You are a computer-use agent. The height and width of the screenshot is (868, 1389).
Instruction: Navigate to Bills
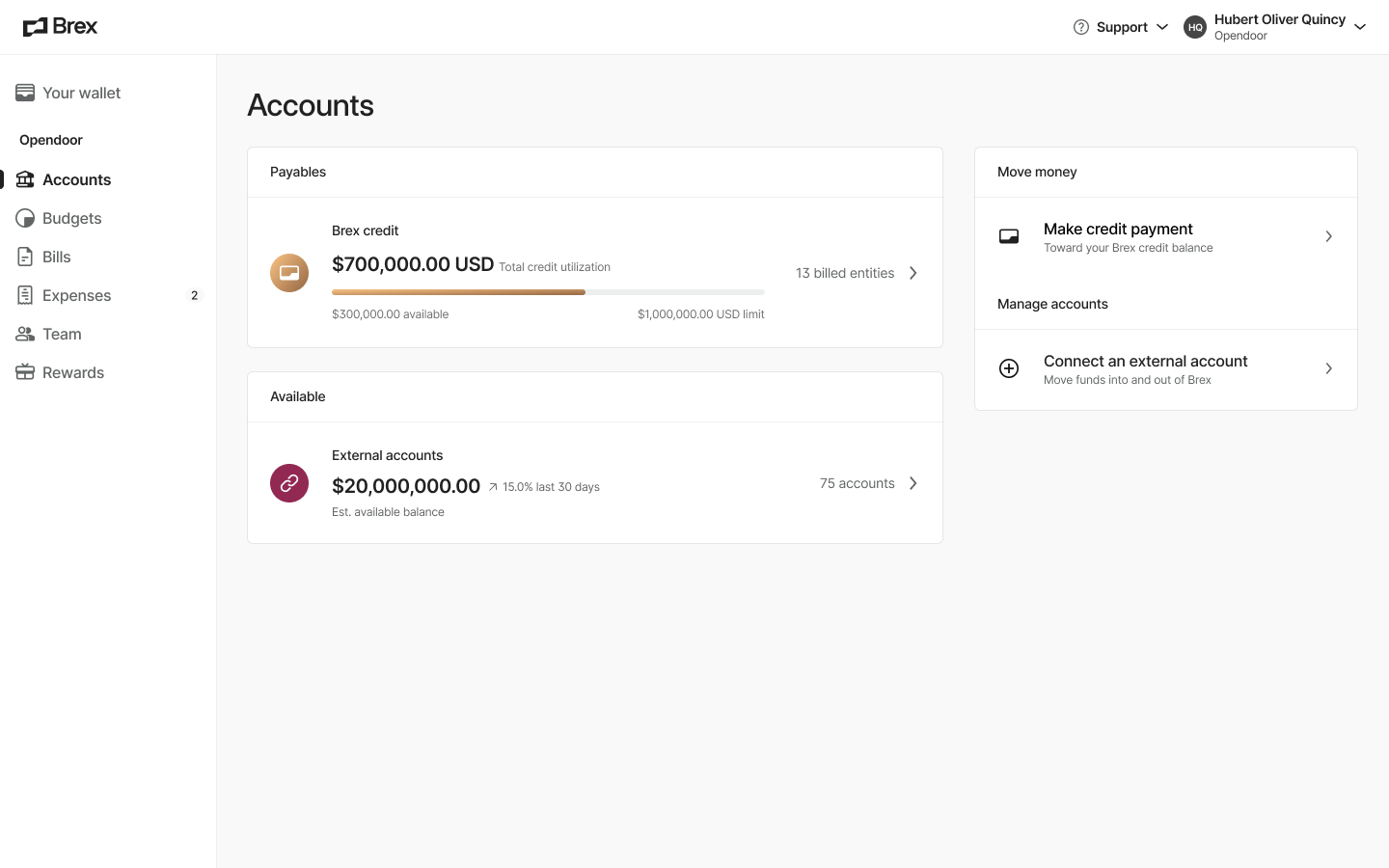point(56,257)
